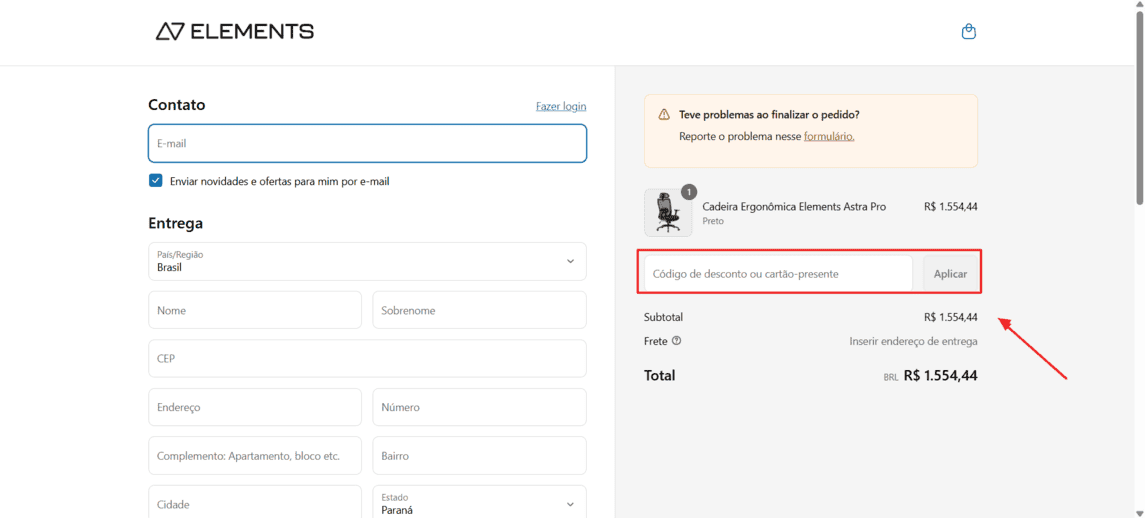The height and width of the screenshot is (518, 1145).
Task: Open the País/Região dropdown
Action: click(367, 262)
